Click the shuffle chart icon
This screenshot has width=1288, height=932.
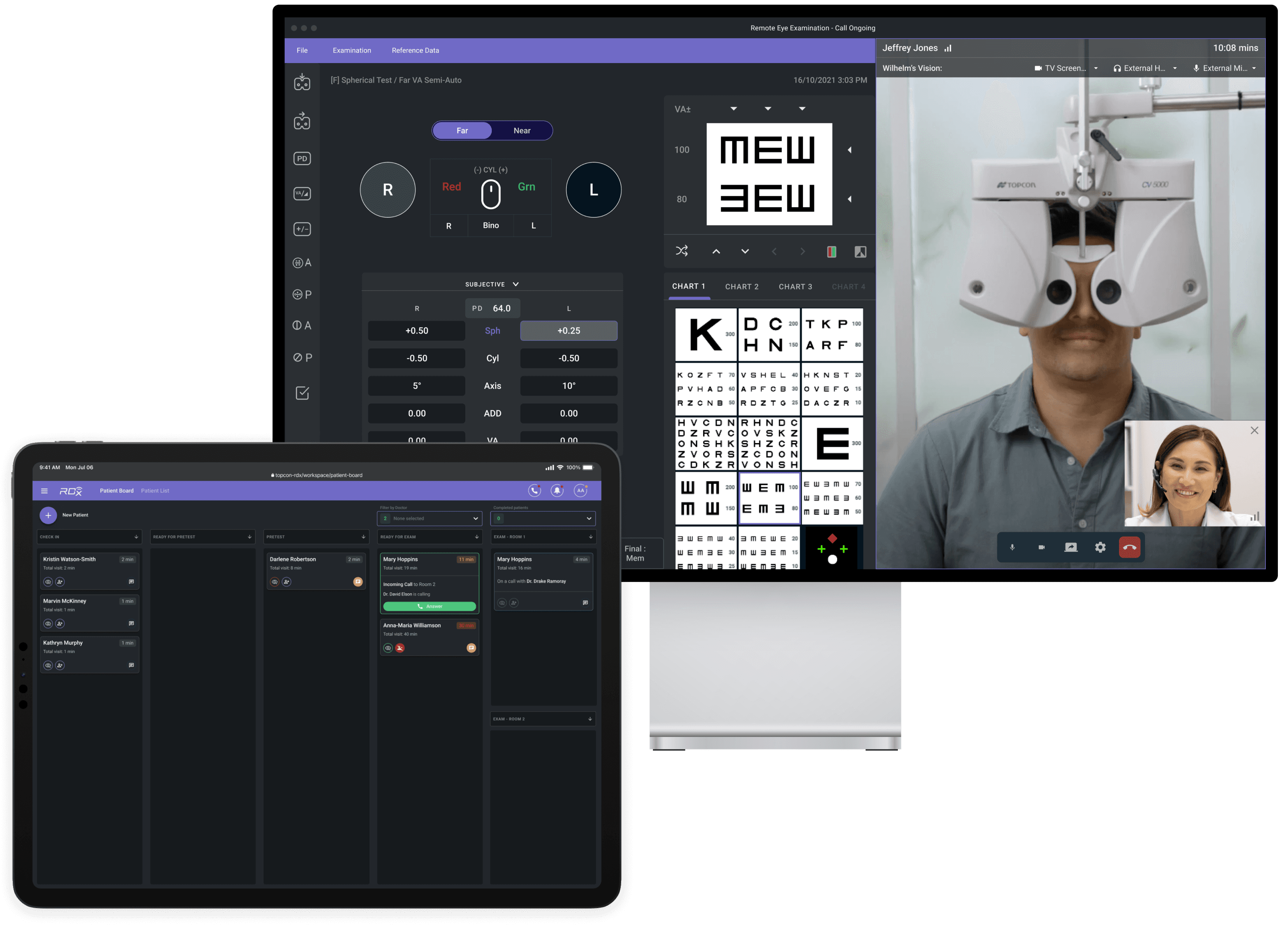click(x=681, y=251)
